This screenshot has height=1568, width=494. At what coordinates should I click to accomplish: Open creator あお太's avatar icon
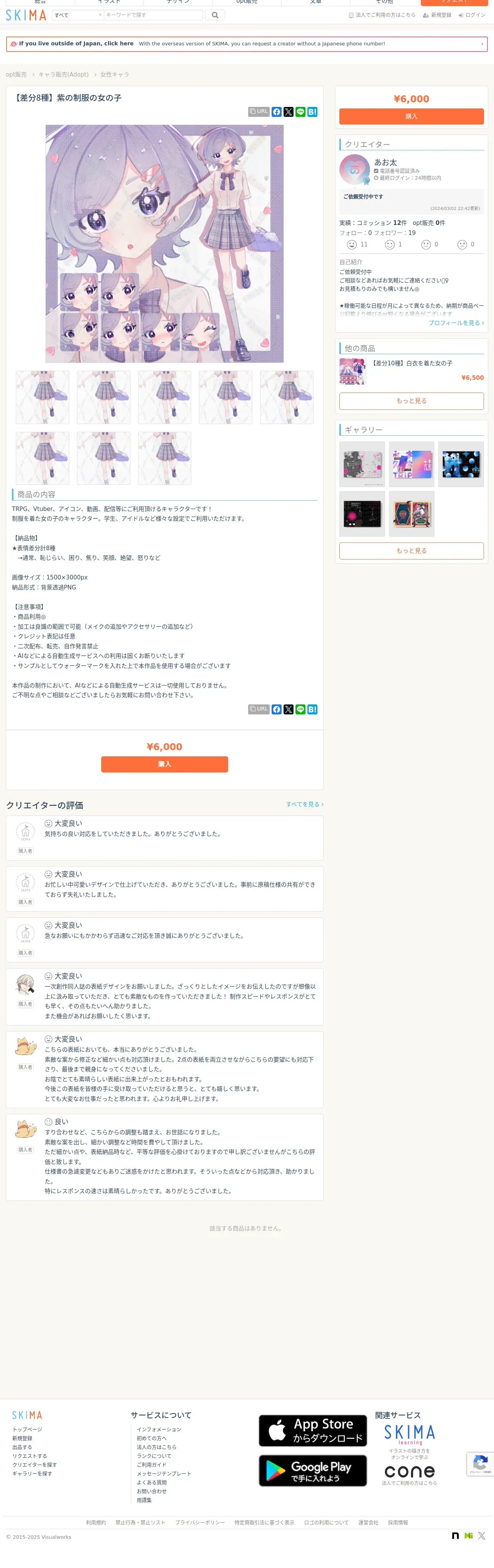pos(354,169)
